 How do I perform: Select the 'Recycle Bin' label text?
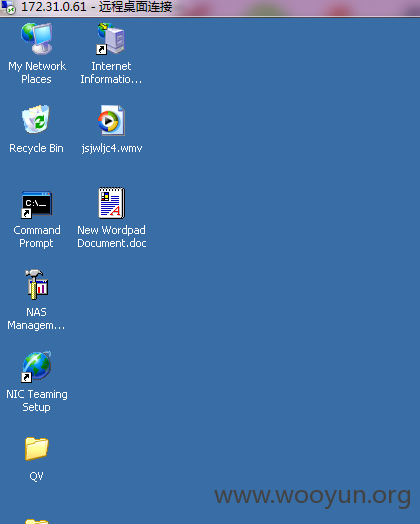click(x=36, y=148)
